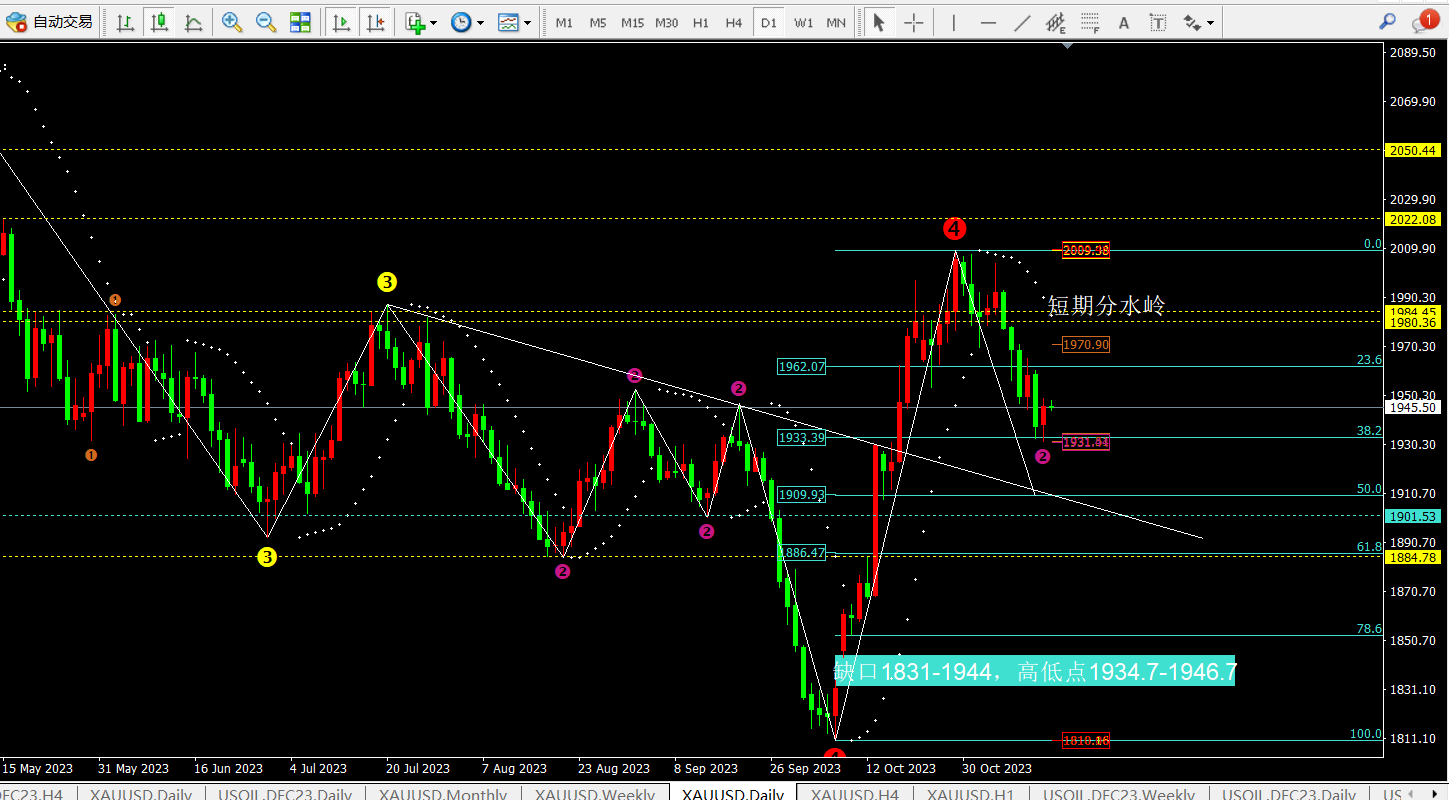Select the 短期分水岭 text label
This screenshot has width=1449, height=800.
(x=1106, y=306)
